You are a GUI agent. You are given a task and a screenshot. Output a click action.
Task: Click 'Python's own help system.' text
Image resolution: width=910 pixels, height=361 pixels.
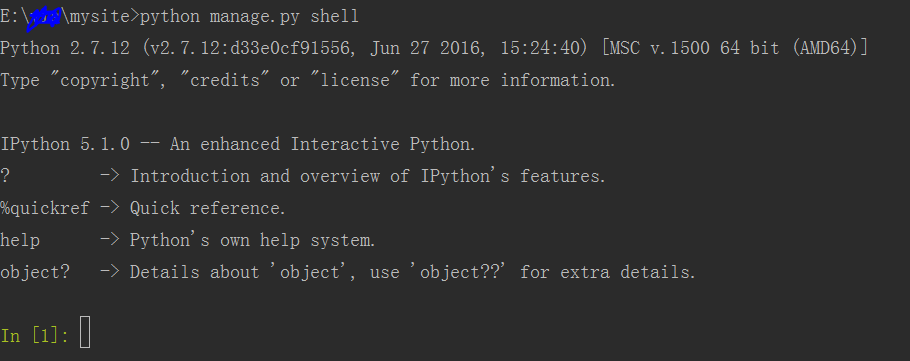pos(252,240)
